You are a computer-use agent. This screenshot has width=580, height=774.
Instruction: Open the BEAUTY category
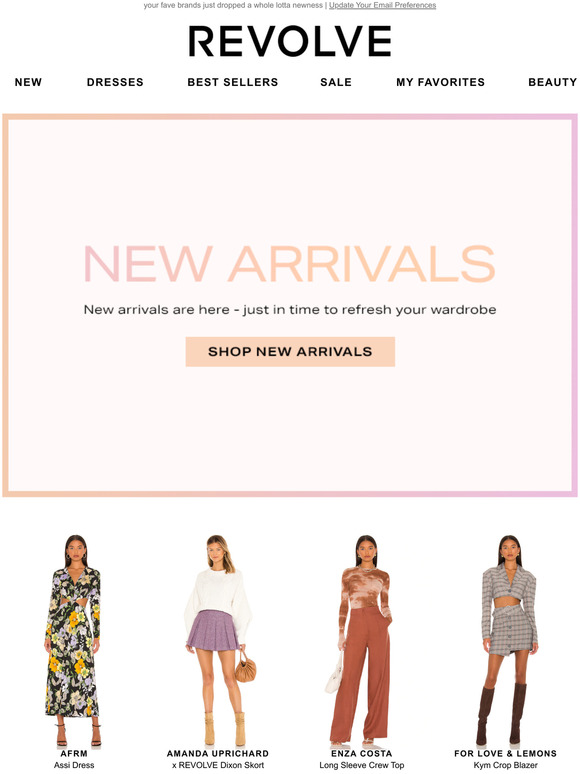[x=552, y=82]
